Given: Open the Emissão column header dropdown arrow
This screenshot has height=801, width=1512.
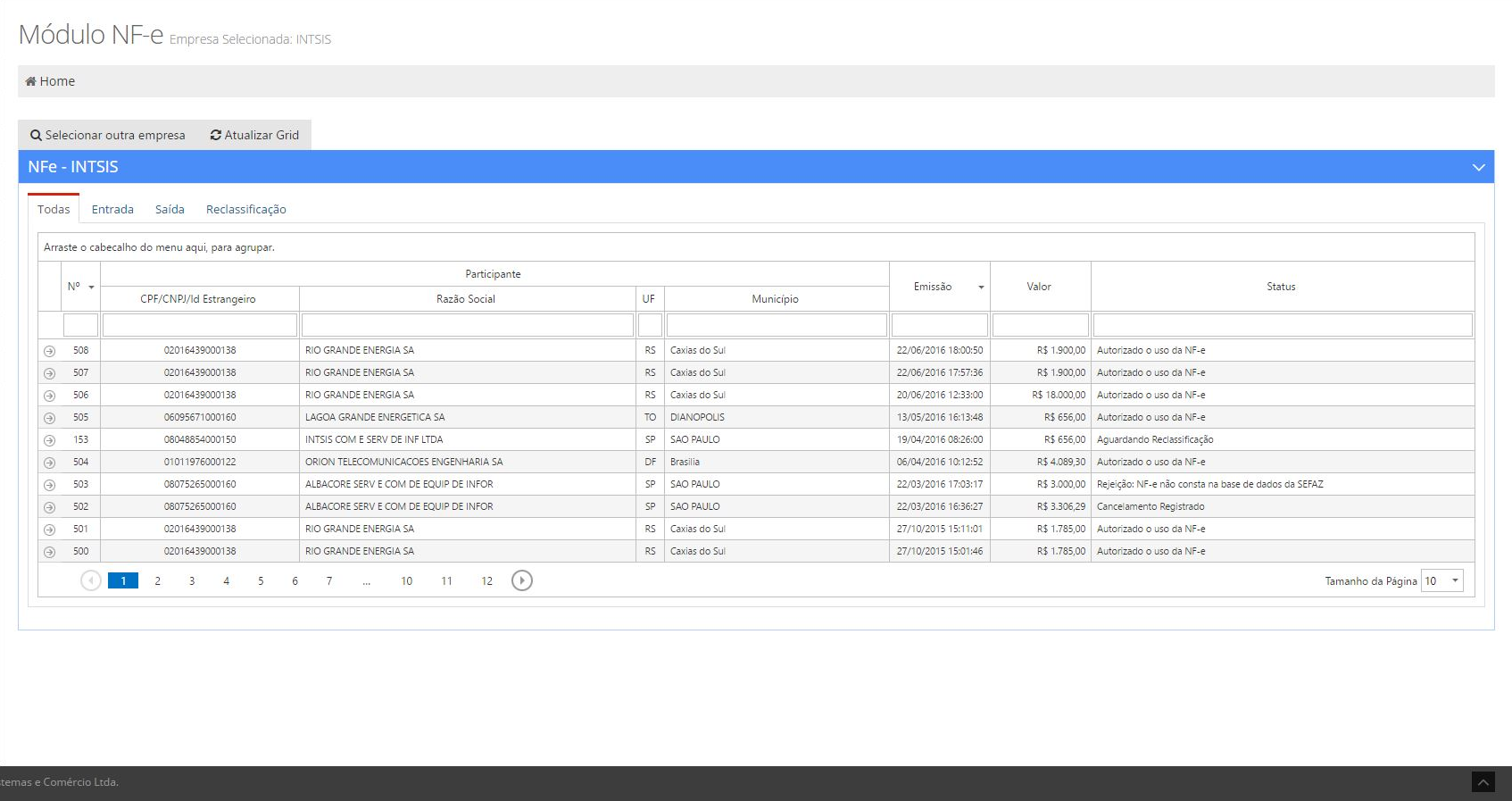Looking at the screenshot, I should tap(981, 287).
